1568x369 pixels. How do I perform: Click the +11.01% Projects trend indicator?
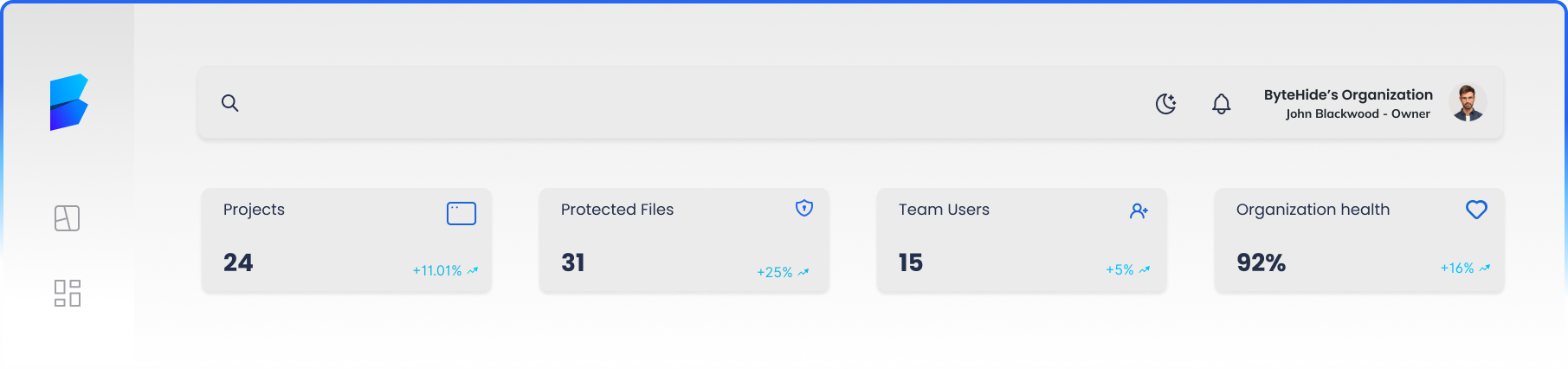pos(444,270)
